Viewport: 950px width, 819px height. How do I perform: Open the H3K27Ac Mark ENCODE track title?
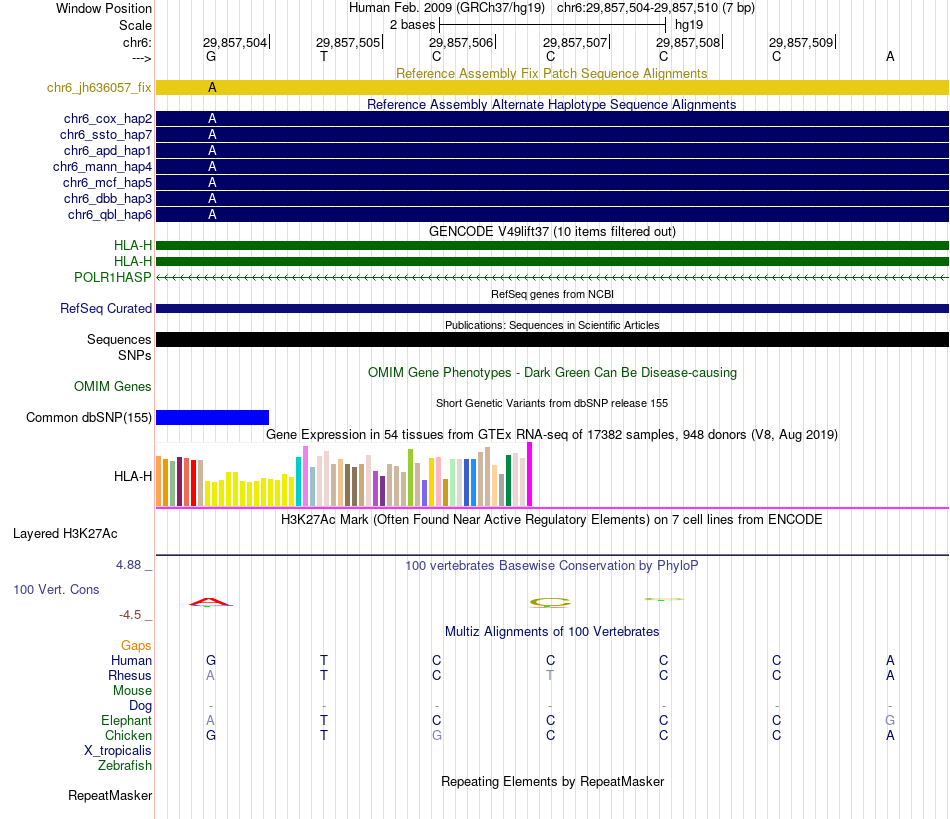pos(551,520)
